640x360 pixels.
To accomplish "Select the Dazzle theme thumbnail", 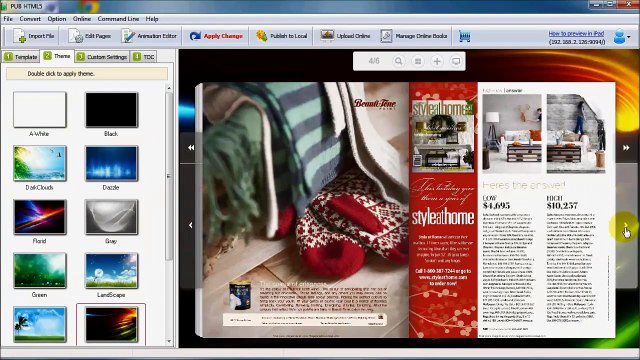I will click(x=111, y=163).
